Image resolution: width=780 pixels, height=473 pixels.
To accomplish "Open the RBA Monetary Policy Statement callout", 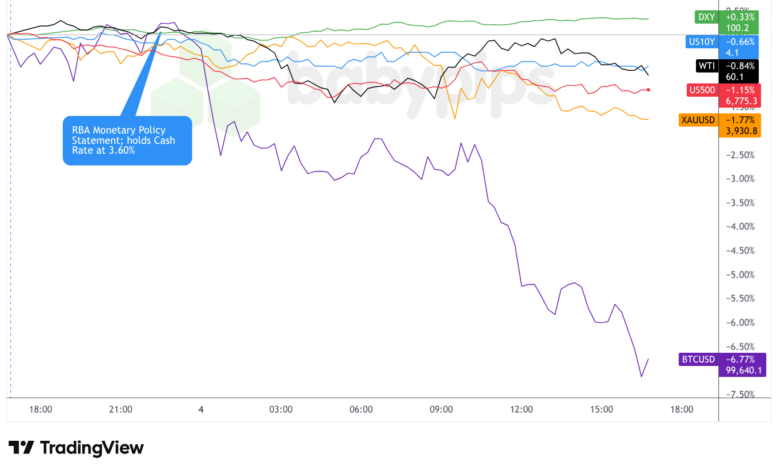I will click(126, 140).
